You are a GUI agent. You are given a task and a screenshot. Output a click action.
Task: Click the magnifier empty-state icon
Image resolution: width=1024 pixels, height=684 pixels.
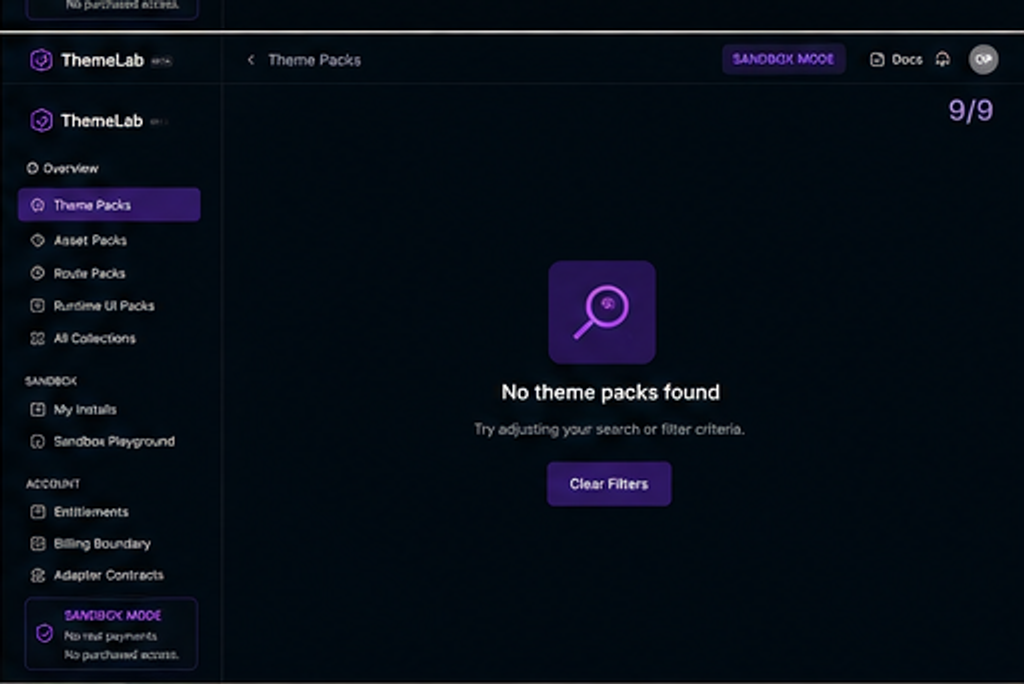click(x=602, y=312)
